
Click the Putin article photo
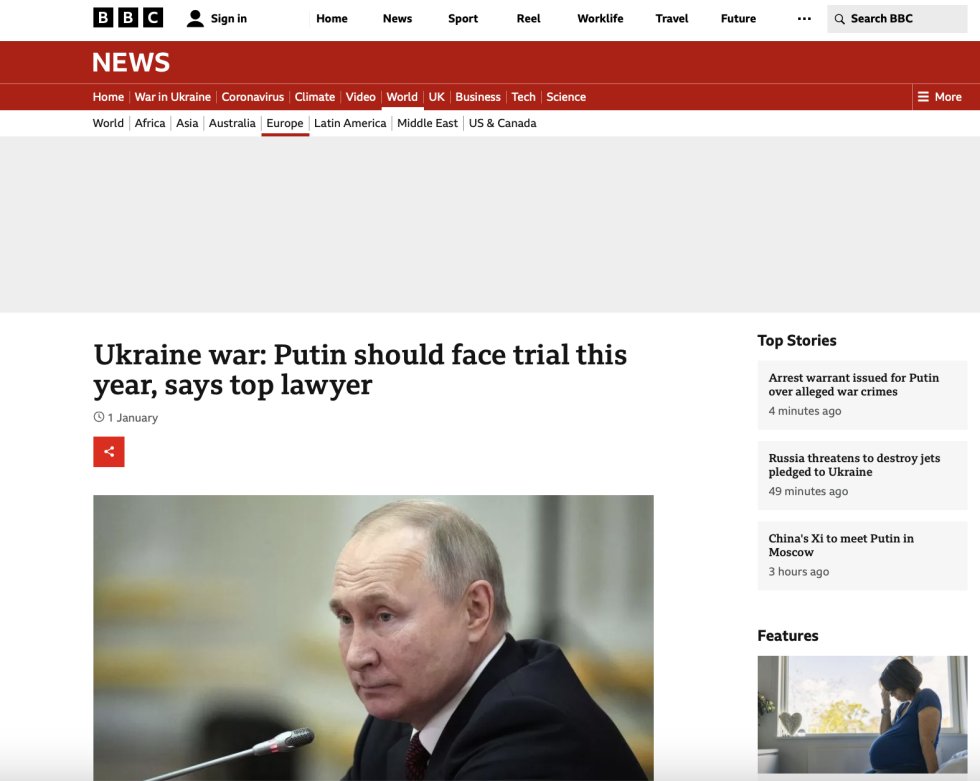pos(373,638)
